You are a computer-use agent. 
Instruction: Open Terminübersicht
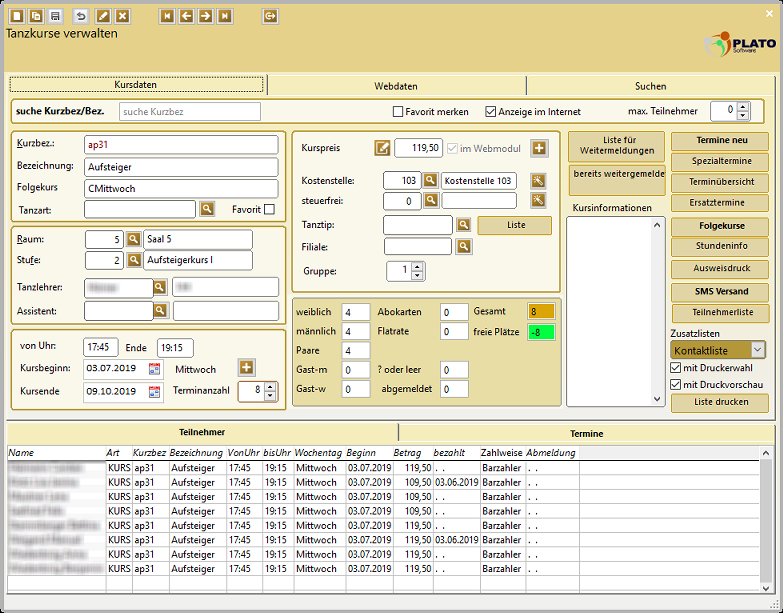[x=720, y=182]
